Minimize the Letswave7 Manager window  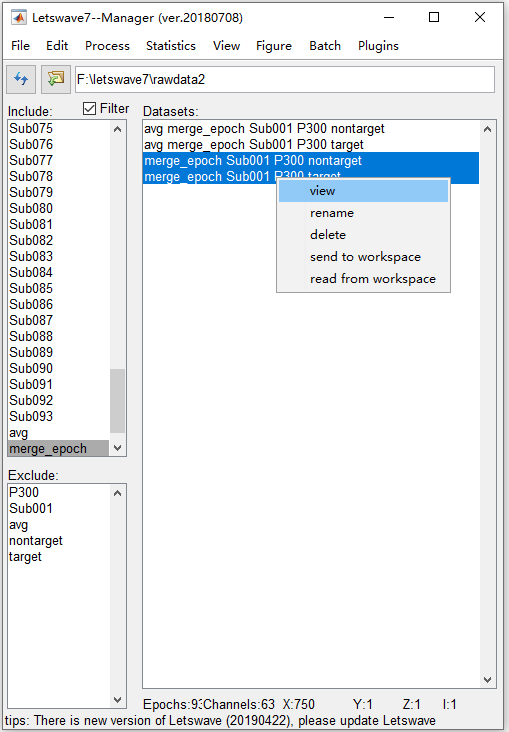389,18
